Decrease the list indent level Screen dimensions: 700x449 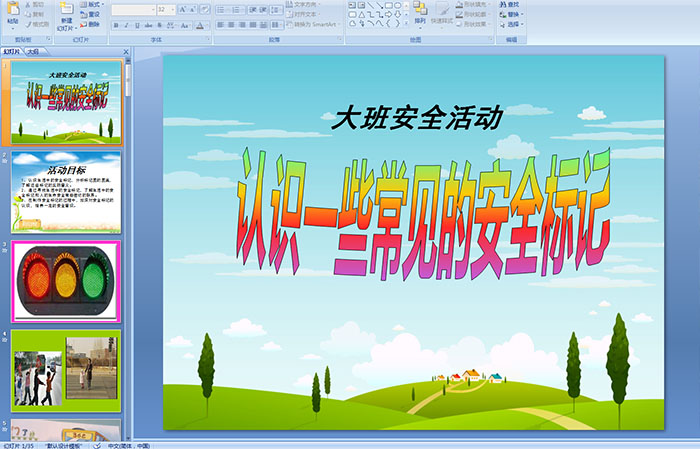(x=253, y=9)
